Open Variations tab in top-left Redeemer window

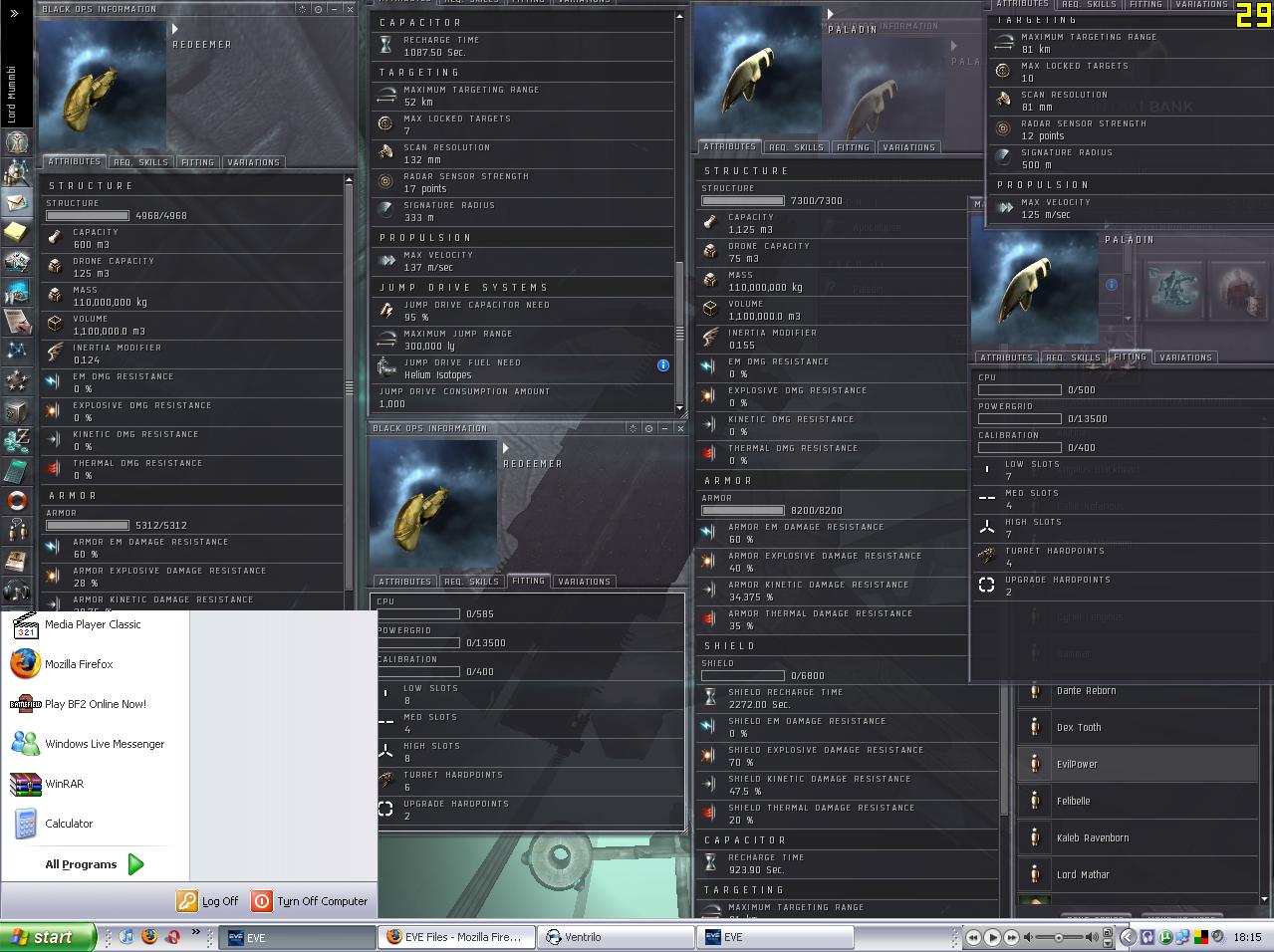pyautogui.click(x=253, y=161)
